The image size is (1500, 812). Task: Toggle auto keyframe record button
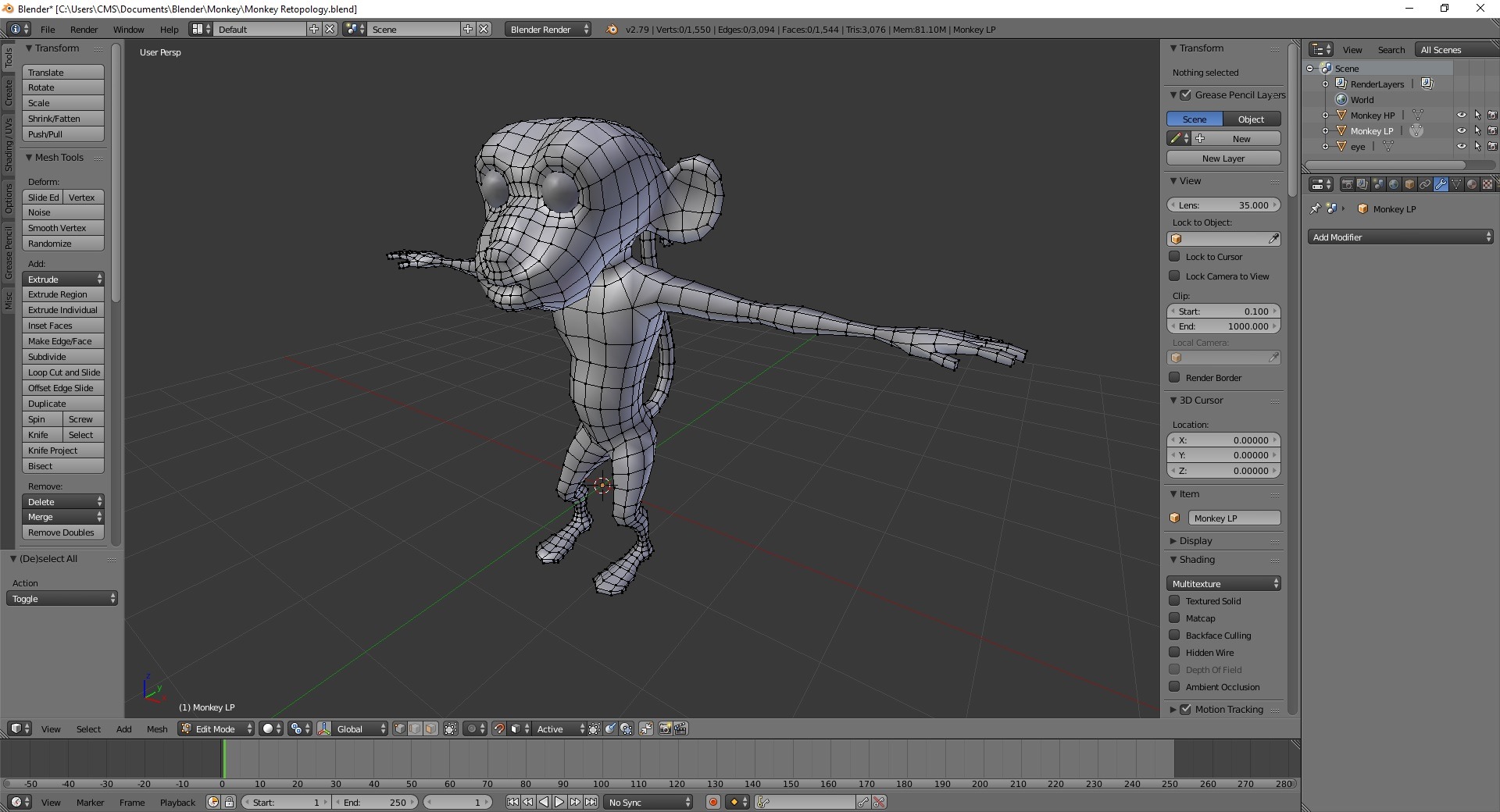click(x=713, y=802)
